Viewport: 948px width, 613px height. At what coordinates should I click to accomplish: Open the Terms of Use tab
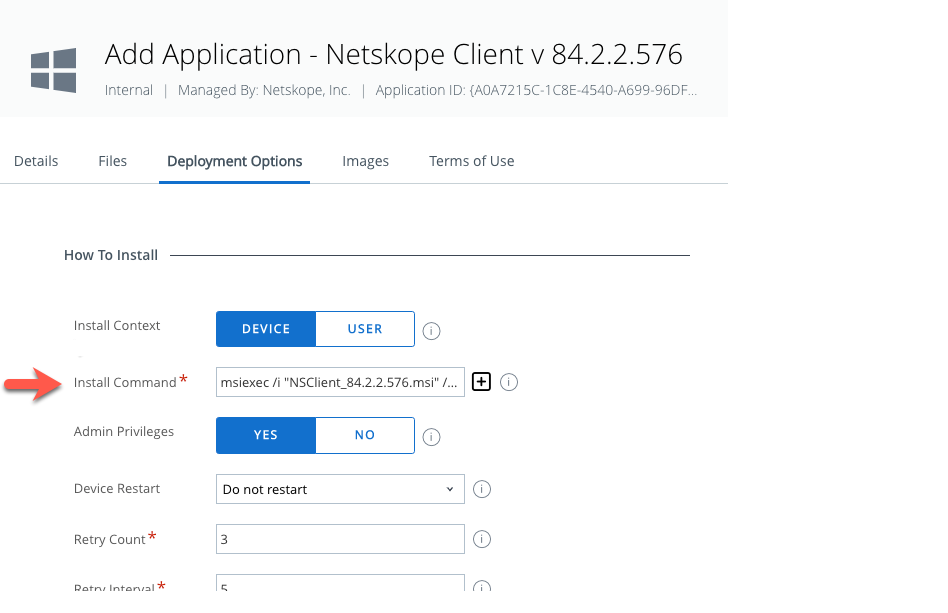coord(471,161)
